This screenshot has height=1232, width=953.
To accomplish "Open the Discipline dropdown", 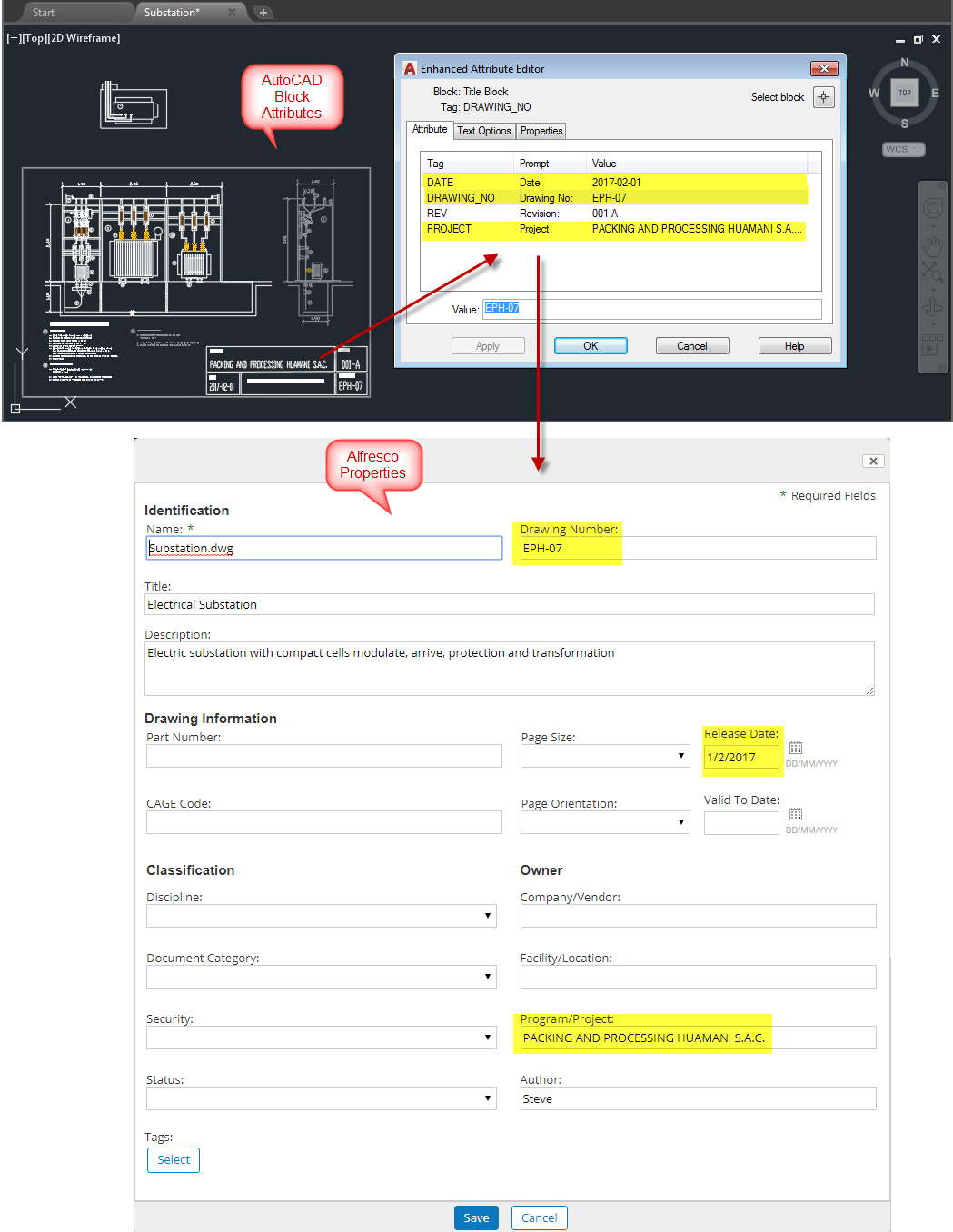I will [487, 915].
